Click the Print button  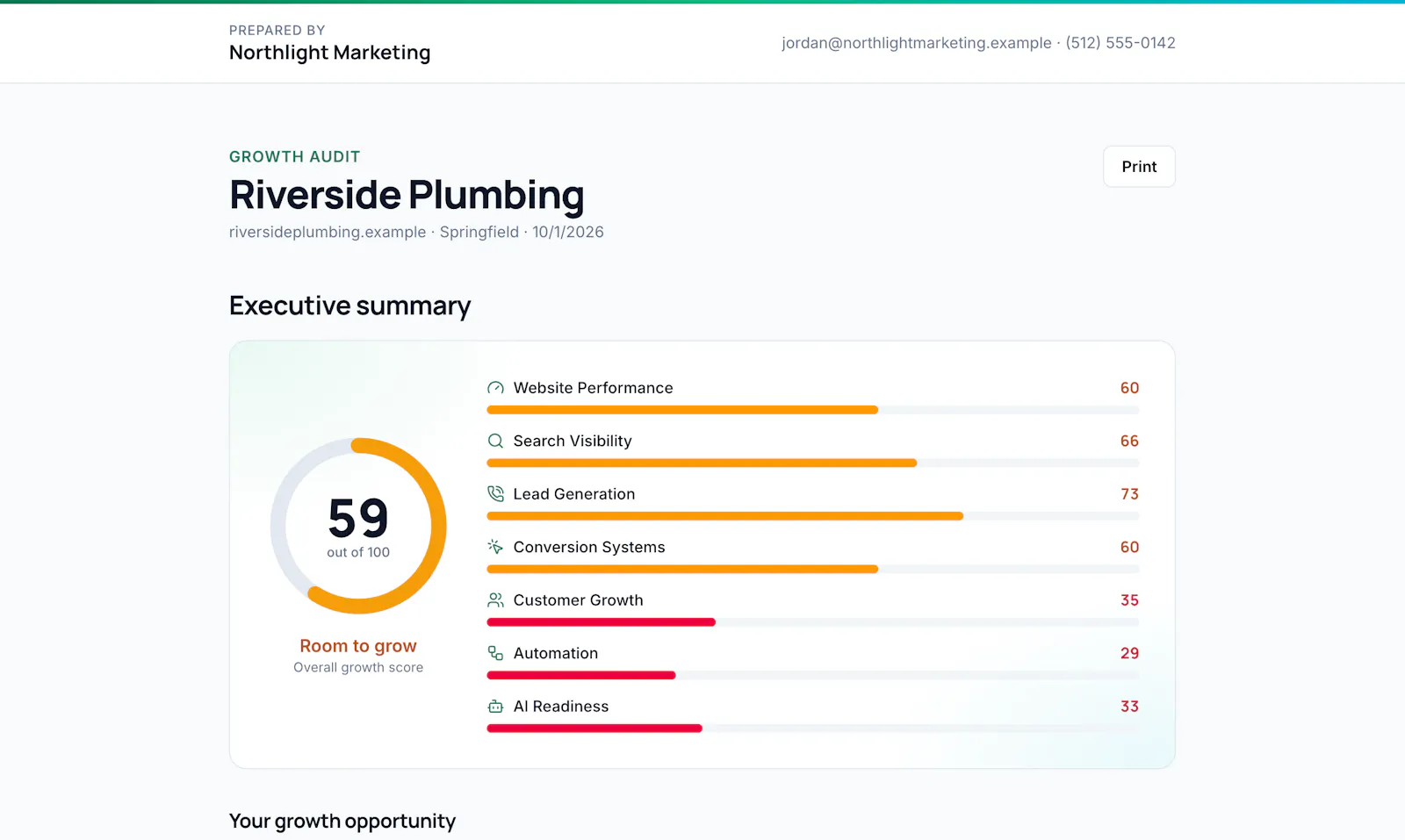click(1139, 167)
